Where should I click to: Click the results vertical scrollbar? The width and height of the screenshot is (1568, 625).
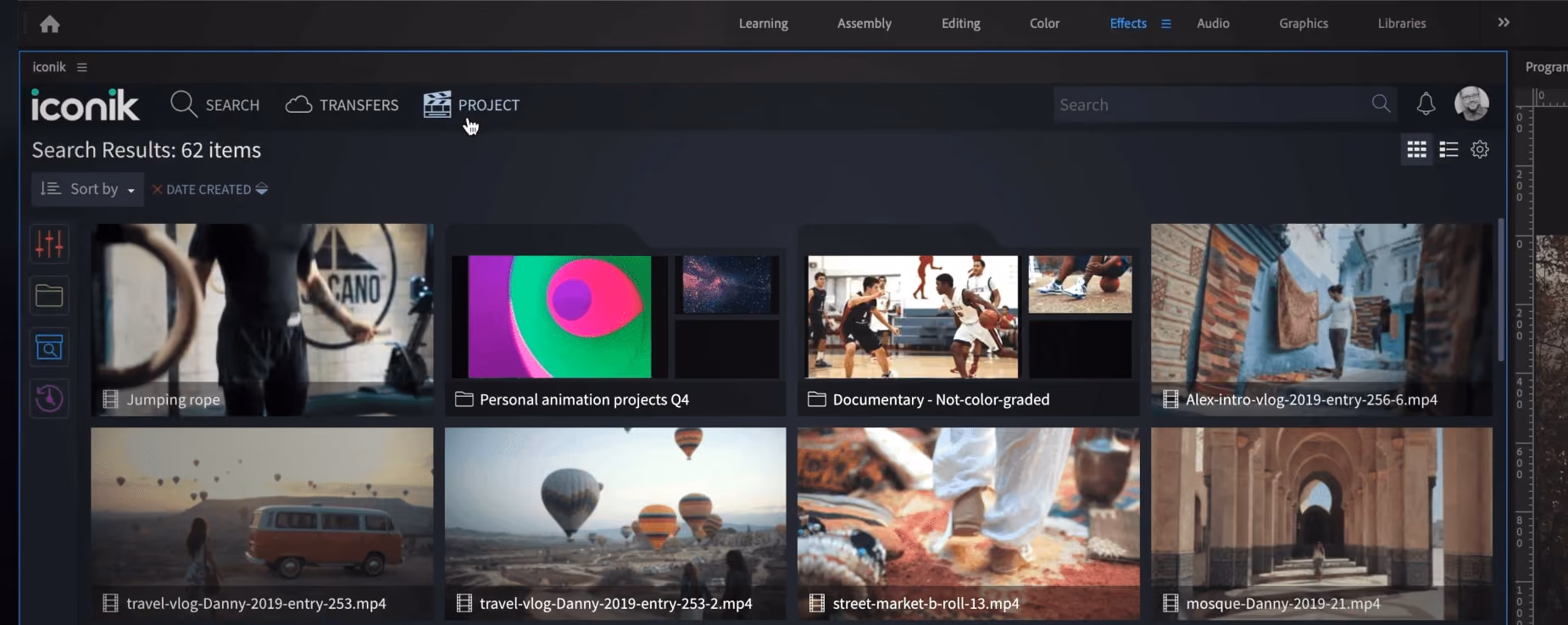[1501, 290]
